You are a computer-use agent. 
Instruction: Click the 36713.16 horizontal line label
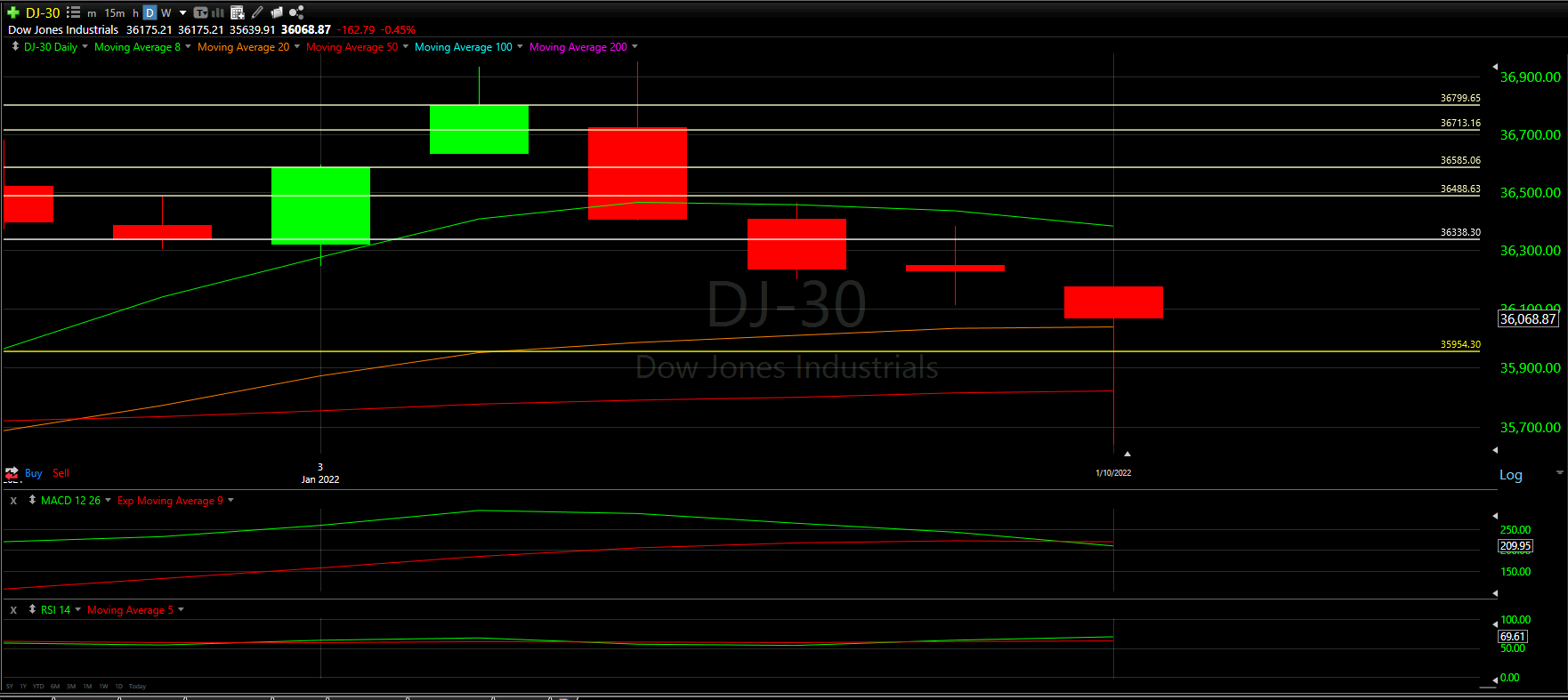[1460, 124]
